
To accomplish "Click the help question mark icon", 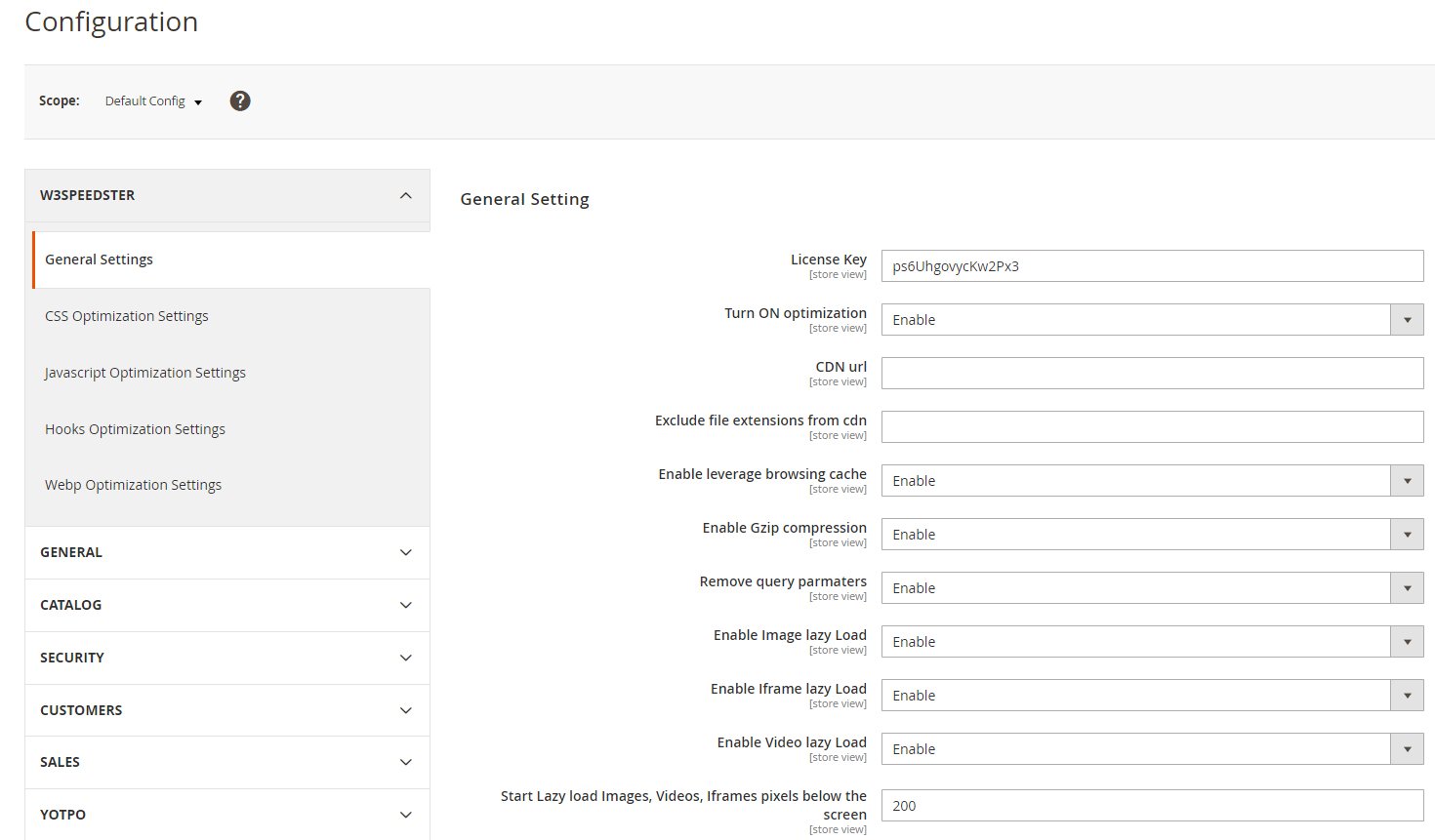I will [240, 100].
